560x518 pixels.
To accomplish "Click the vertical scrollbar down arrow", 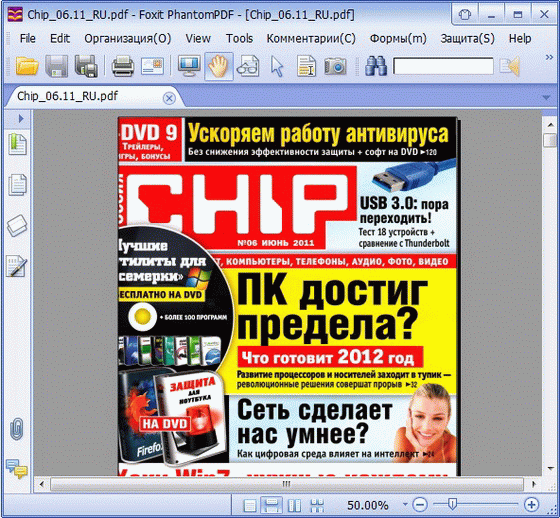I will pyautogui.click(x=550, y=468).
